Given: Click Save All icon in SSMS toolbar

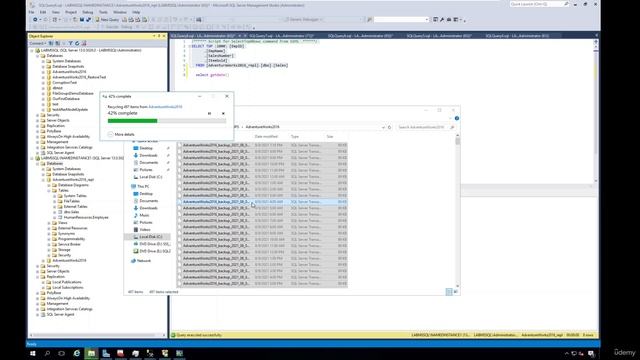Looking at the screenshot, I should click(x=88, y=19).
